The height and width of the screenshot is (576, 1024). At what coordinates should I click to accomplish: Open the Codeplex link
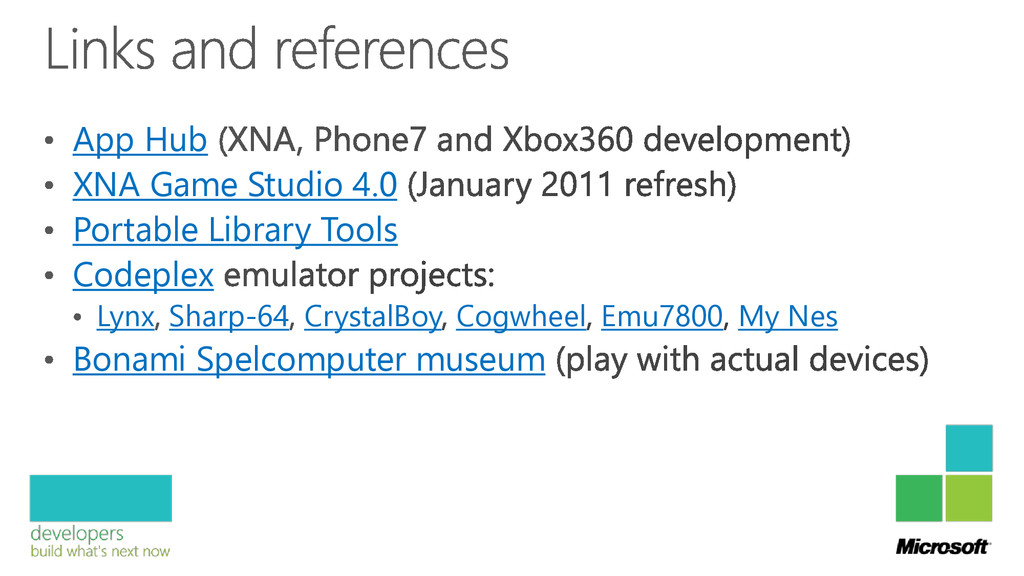pos(143,276)
